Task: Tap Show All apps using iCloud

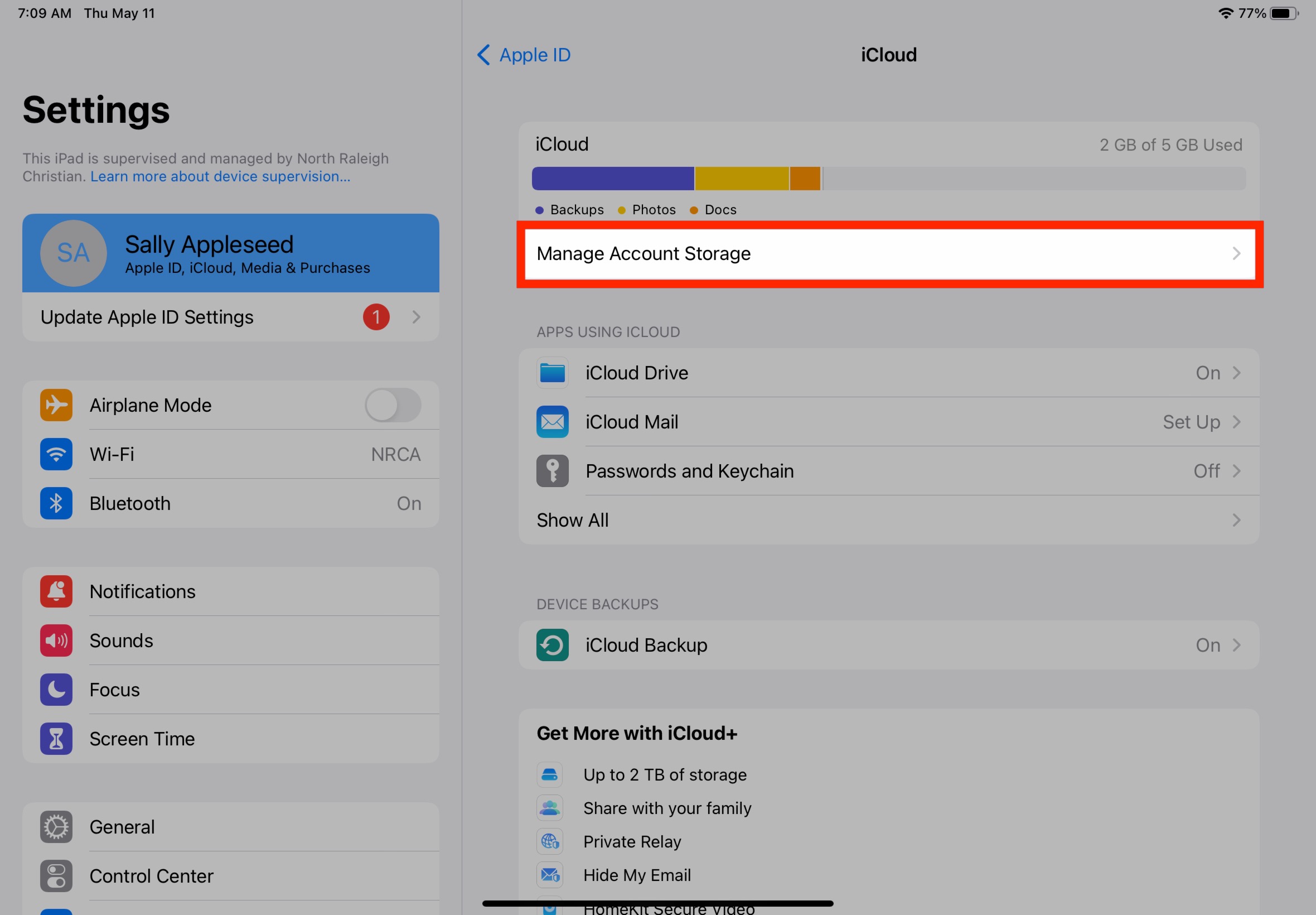Action: pyautogui.click(x=889, y=520)
